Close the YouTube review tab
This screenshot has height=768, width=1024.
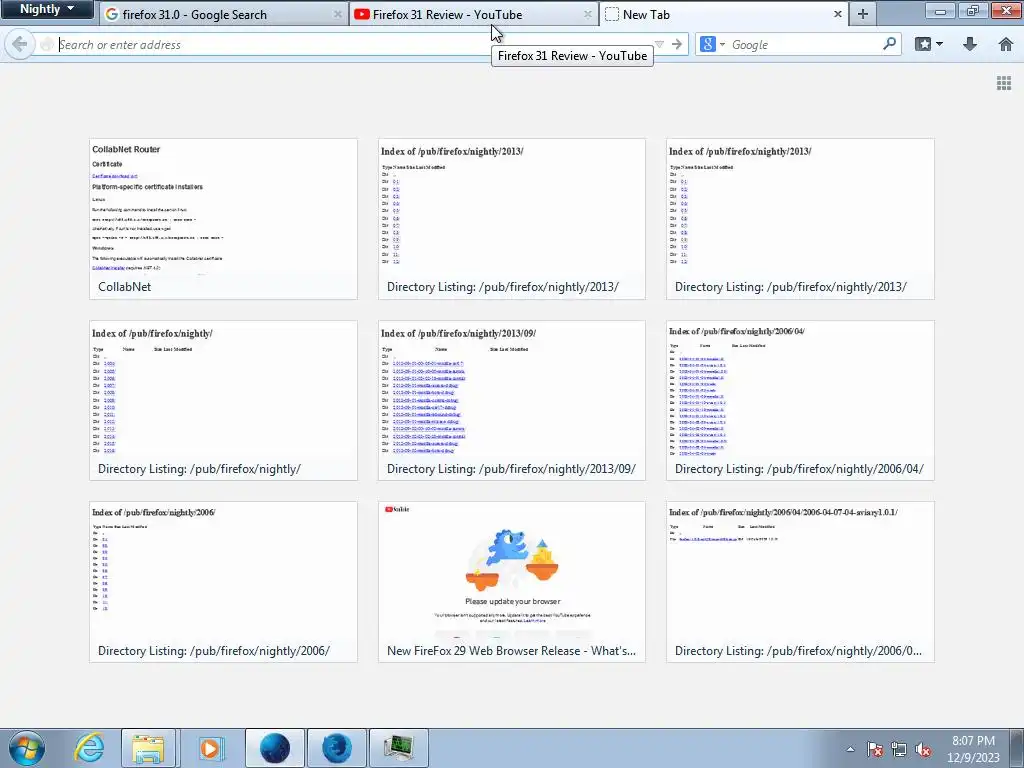587,14
